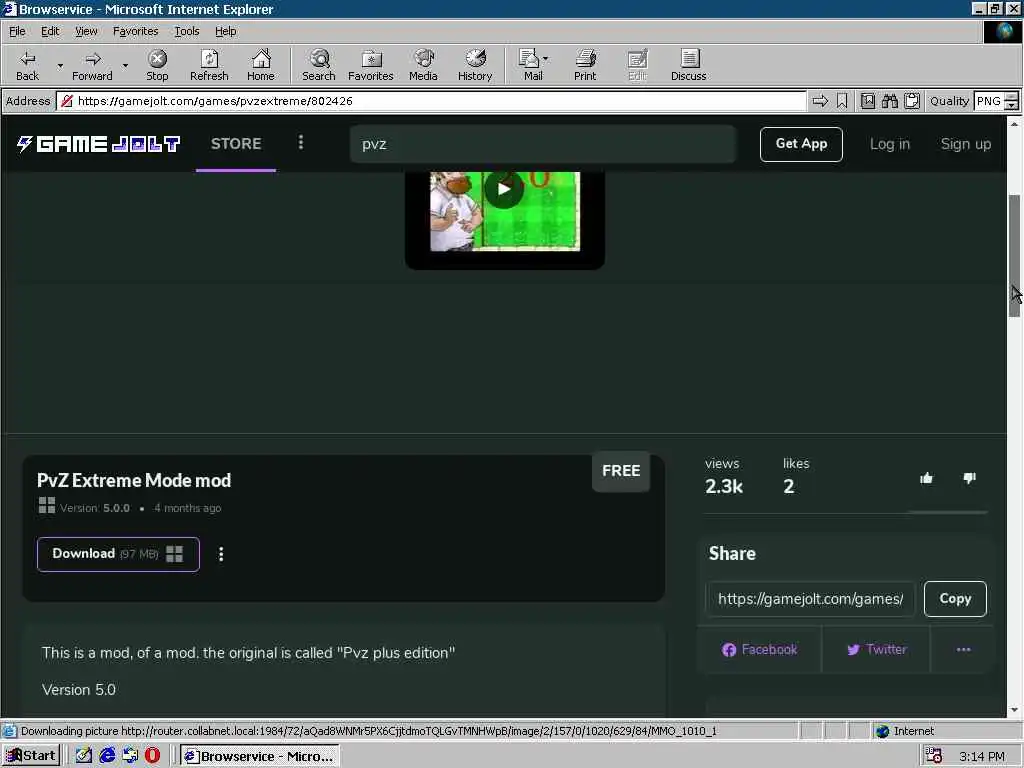
Task: Open the Discuss toolbar button
Action: tap(688, 65)
